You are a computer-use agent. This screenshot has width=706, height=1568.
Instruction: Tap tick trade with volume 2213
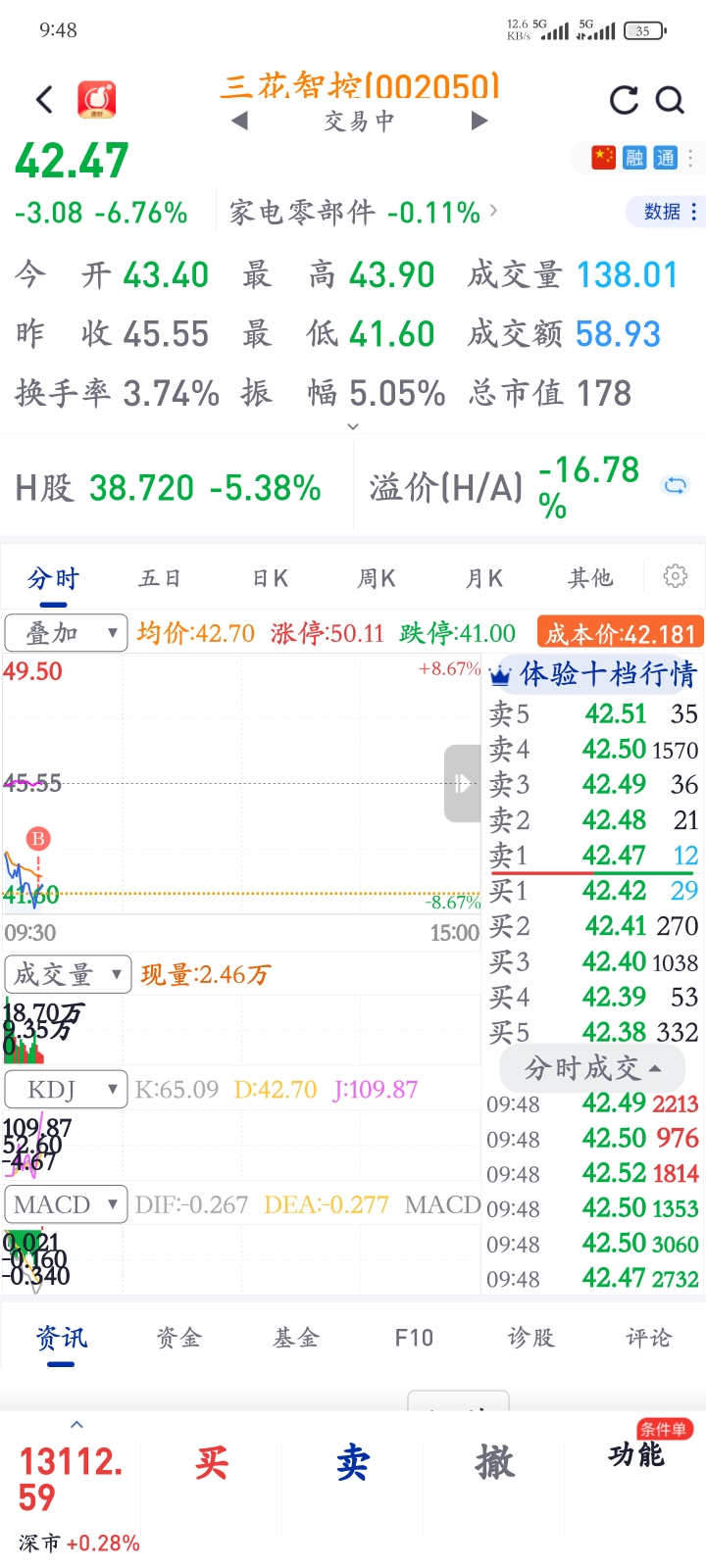coord(593,1103)
